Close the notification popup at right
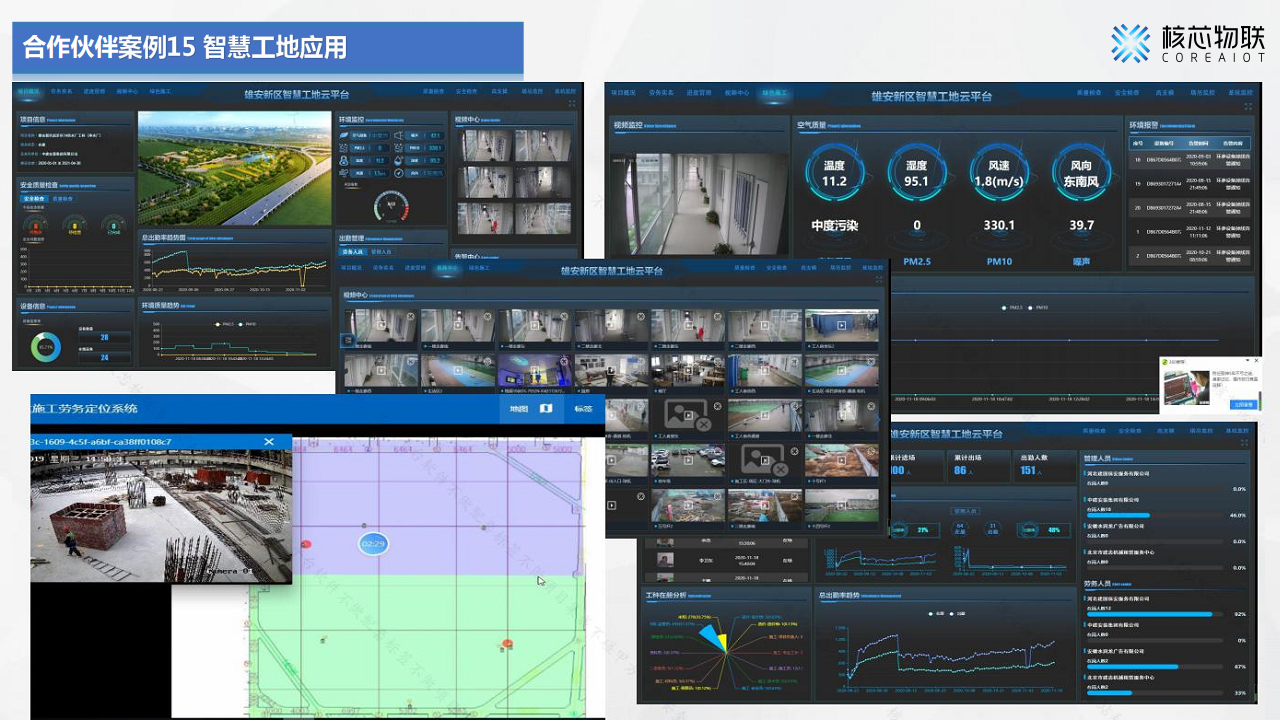 coord(1256,360)
